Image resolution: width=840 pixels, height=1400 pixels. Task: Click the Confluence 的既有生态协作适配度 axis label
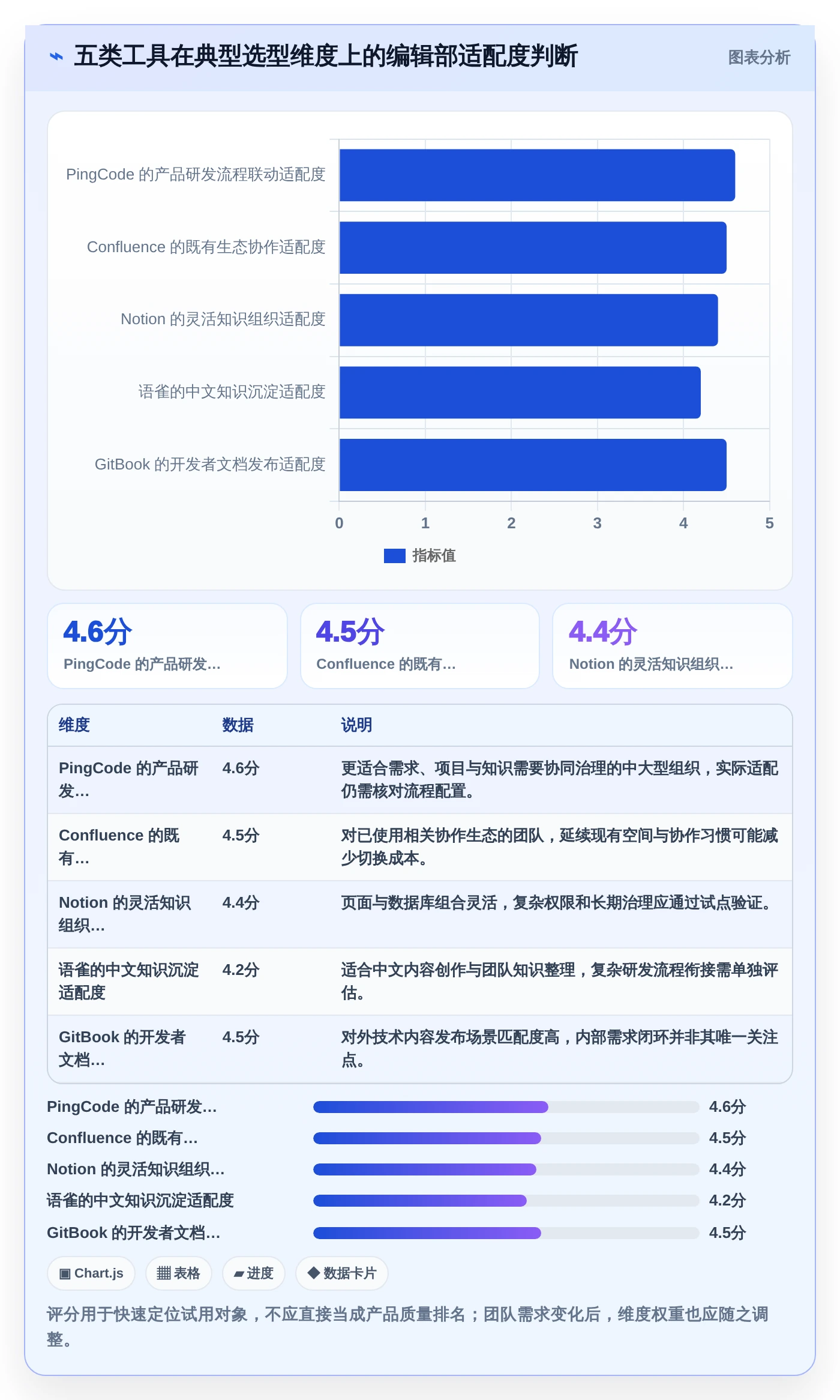[x=206, y=247]
